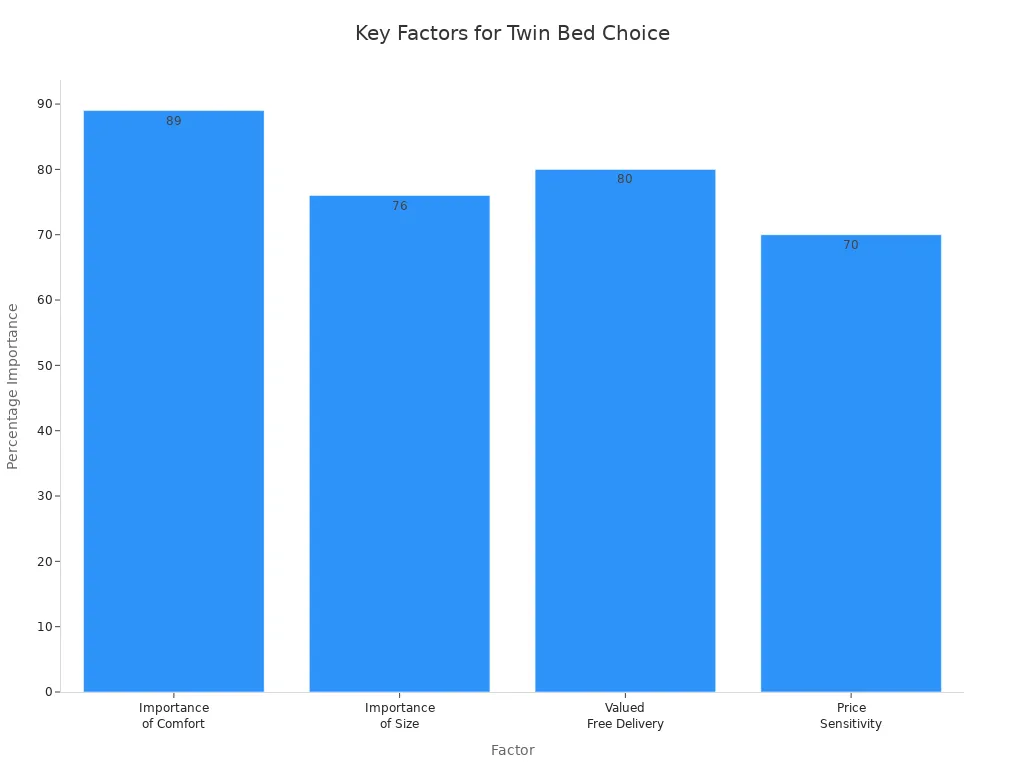This screenshot has height=768, width=1024.
Task: Click the 60 tick on y-axis
Action: pyautogui.click(x=46, y=300)
